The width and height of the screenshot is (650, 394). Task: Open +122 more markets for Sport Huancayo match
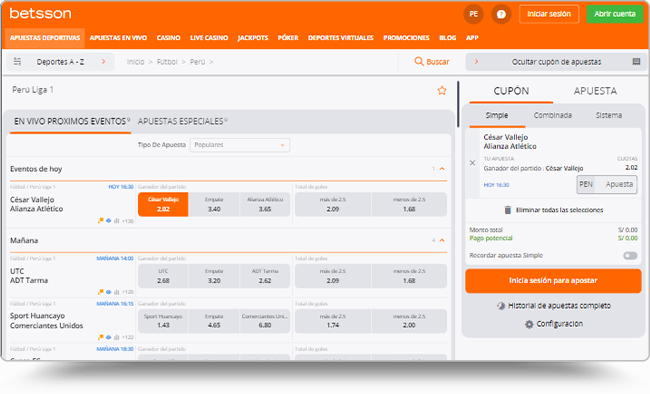pos(128,337)
